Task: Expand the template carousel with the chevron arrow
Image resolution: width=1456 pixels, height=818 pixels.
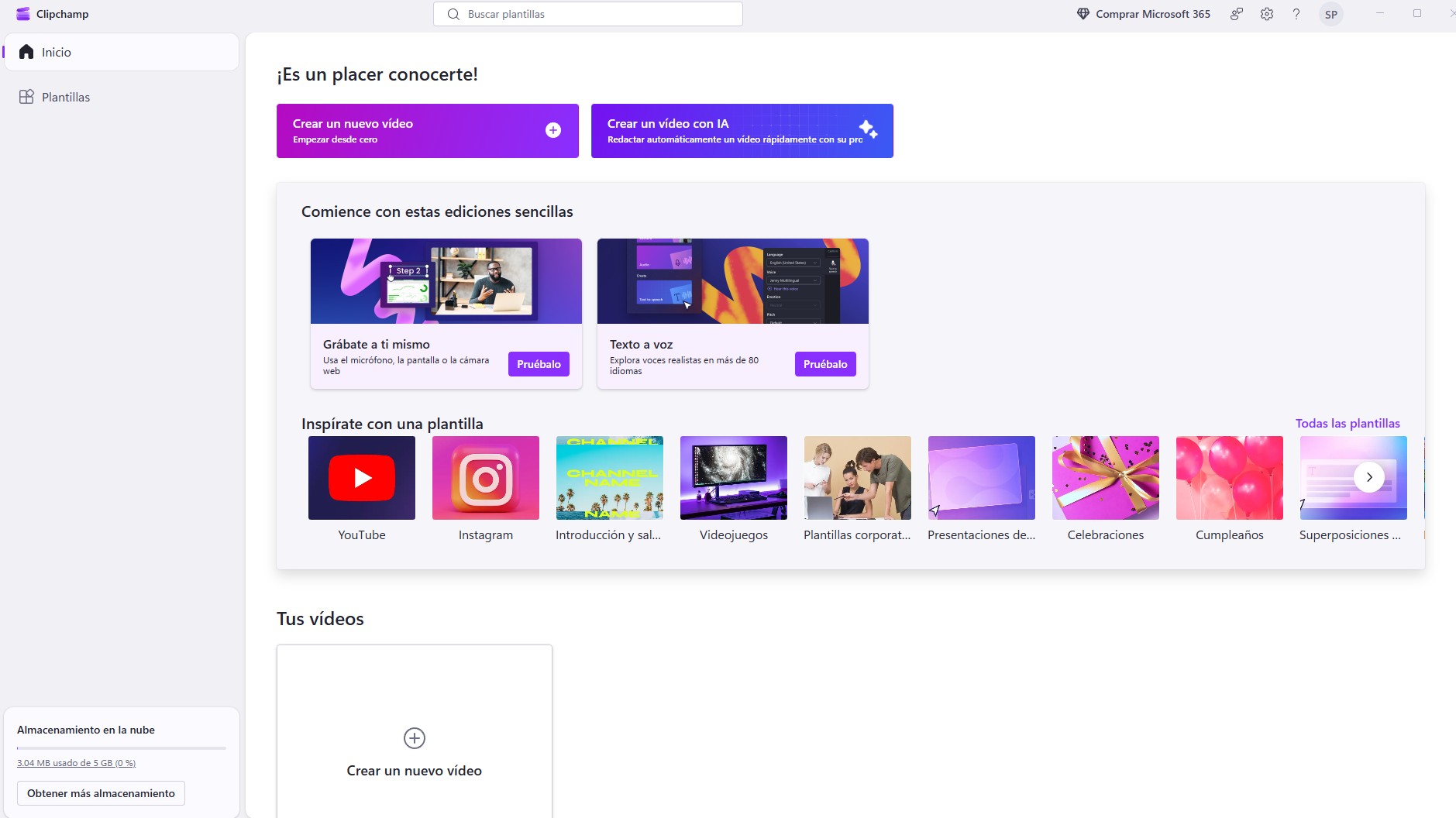Action: pyautogui.click(x=1368, y=477)
